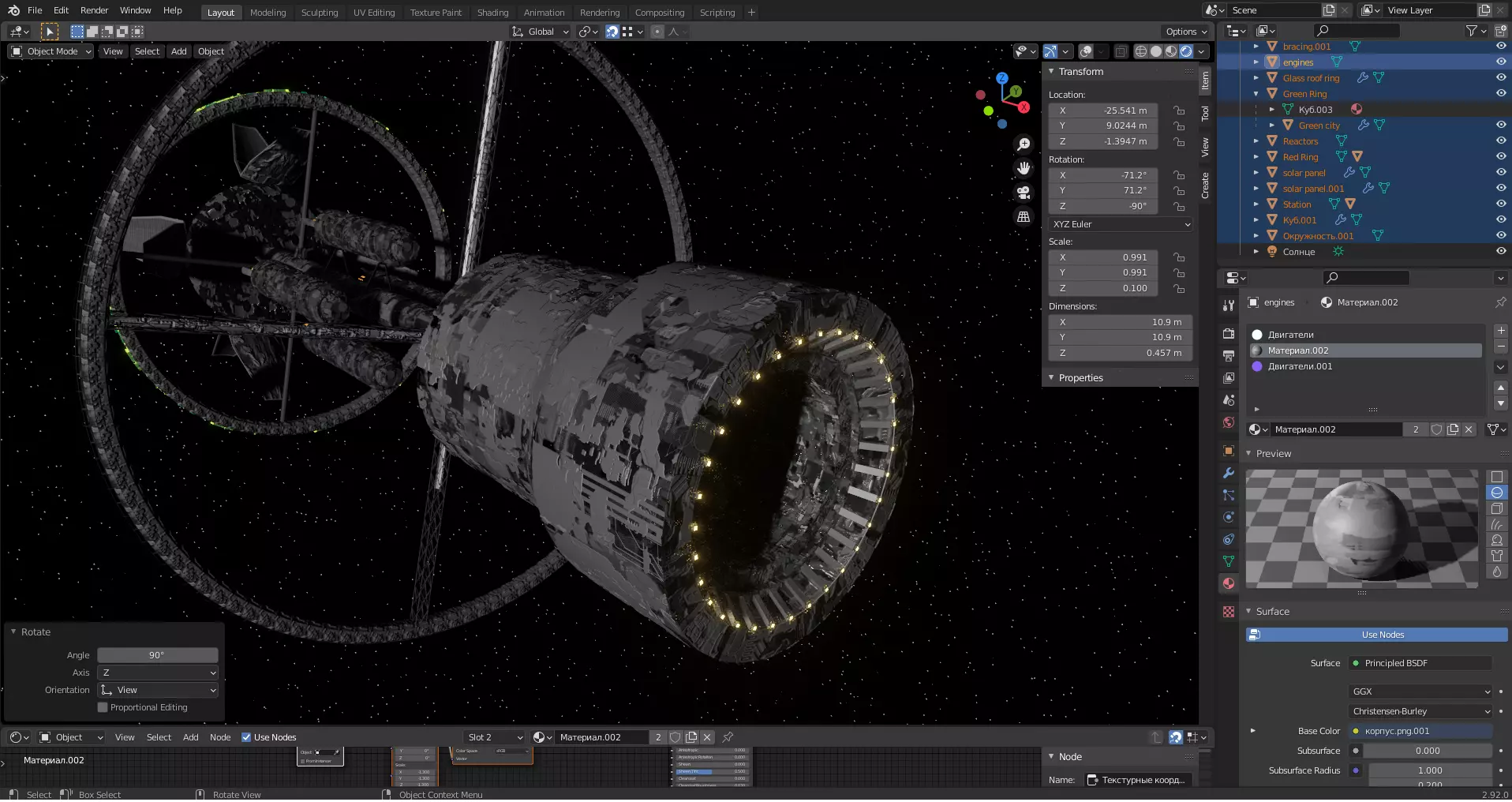This screenshot has width=1512, height=802.
Task: Click the viewport zoom magnifier icon
Action: (x=1024, y=144)
